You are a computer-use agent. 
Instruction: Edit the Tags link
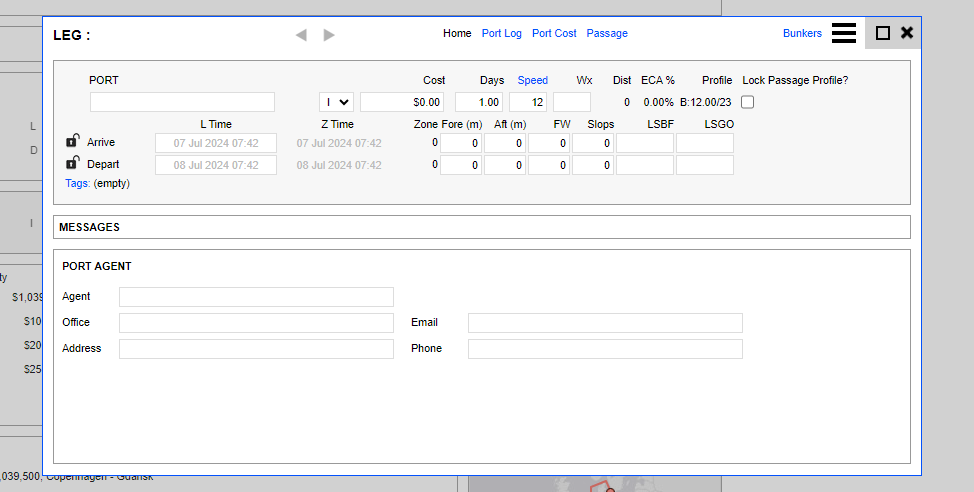coord(77,184)
